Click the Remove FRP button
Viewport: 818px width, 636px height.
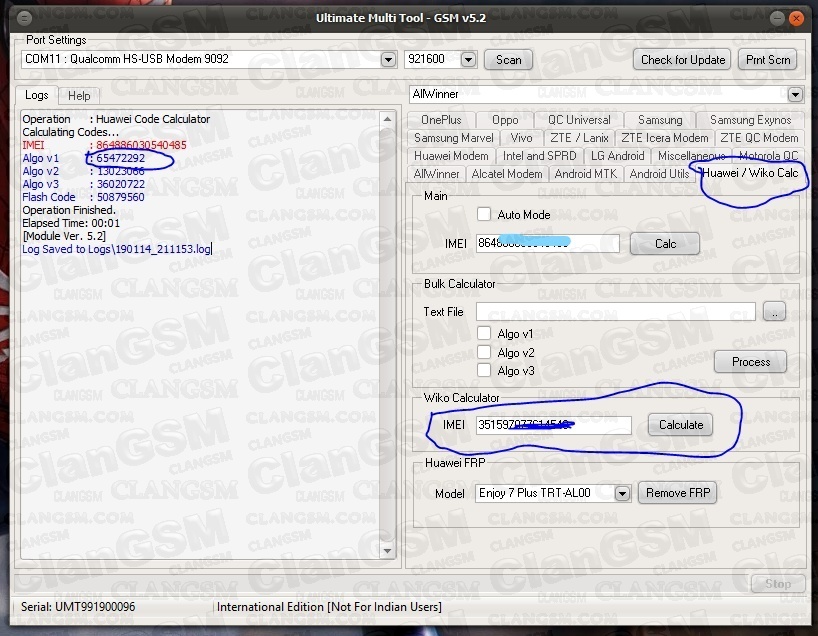click(x=678, y=493)
